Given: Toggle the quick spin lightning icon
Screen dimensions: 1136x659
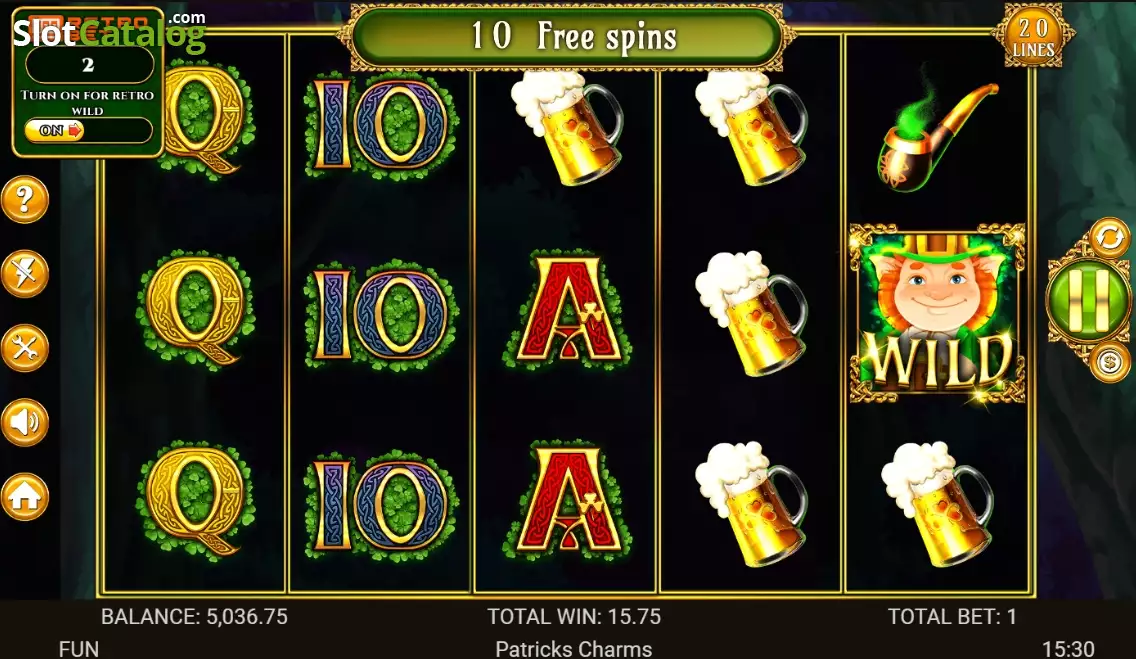Looking at the screenshot, I should (x=25, y=274).
